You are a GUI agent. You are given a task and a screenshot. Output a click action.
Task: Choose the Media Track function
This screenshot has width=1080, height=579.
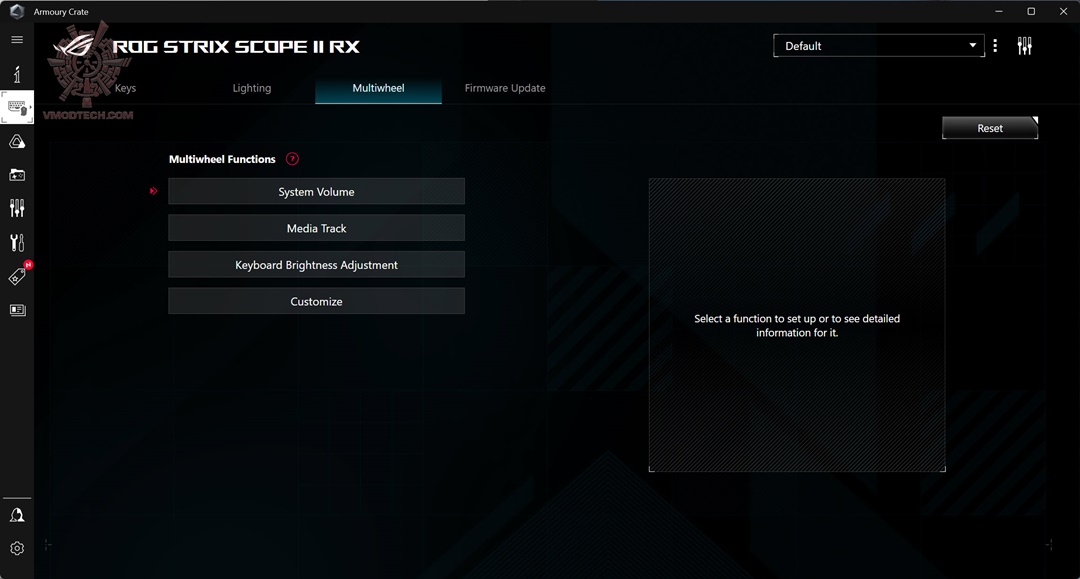click(x=316, y=228)
